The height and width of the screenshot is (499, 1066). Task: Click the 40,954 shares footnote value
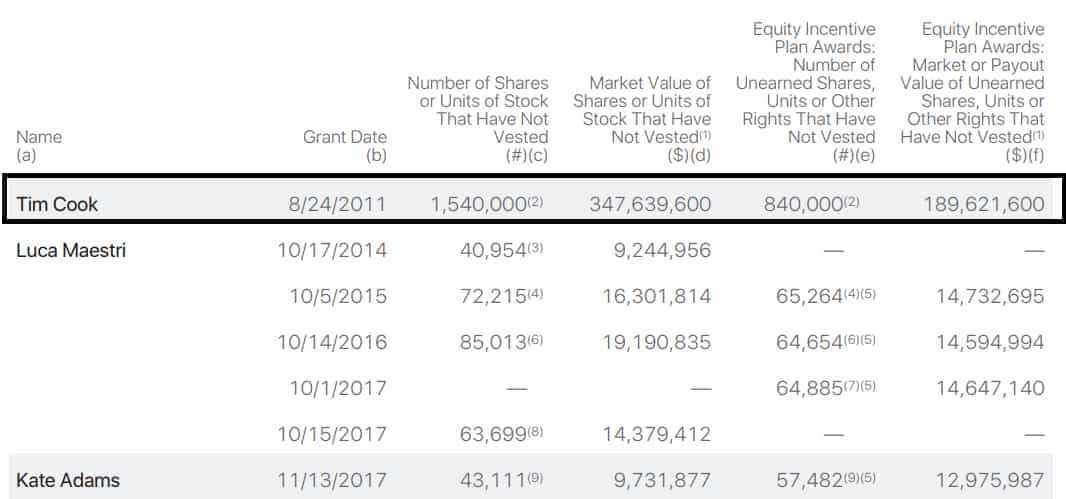click(x=502, y=250)
